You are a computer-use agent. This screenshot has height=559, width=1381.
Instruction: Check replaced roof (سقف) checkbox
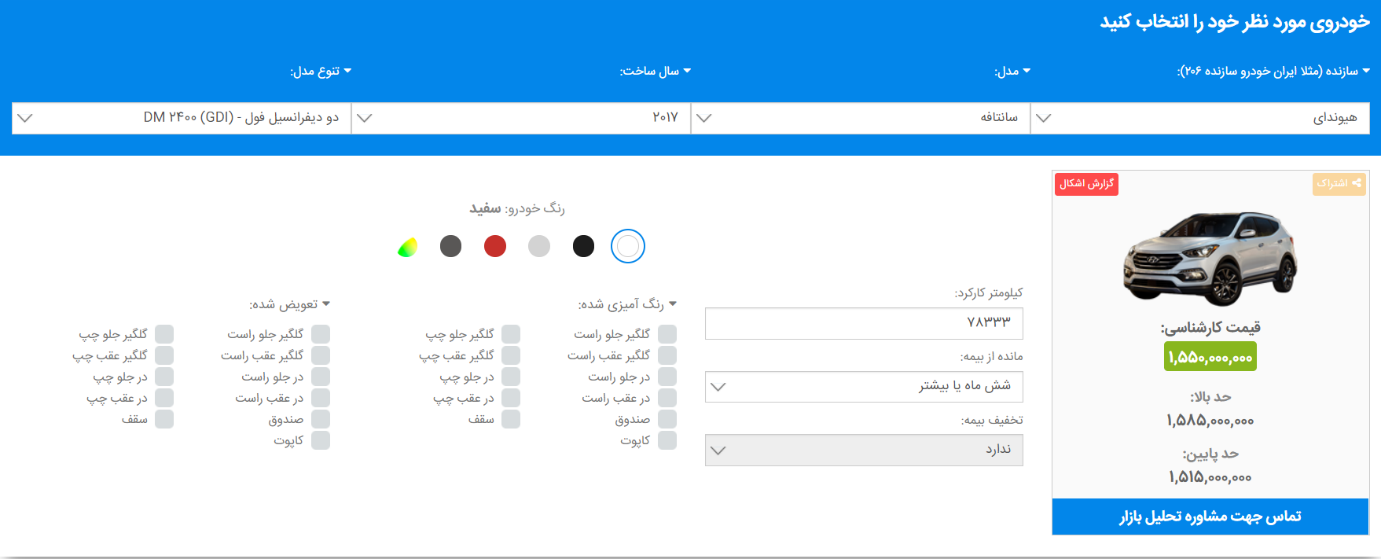coord(164,419)
